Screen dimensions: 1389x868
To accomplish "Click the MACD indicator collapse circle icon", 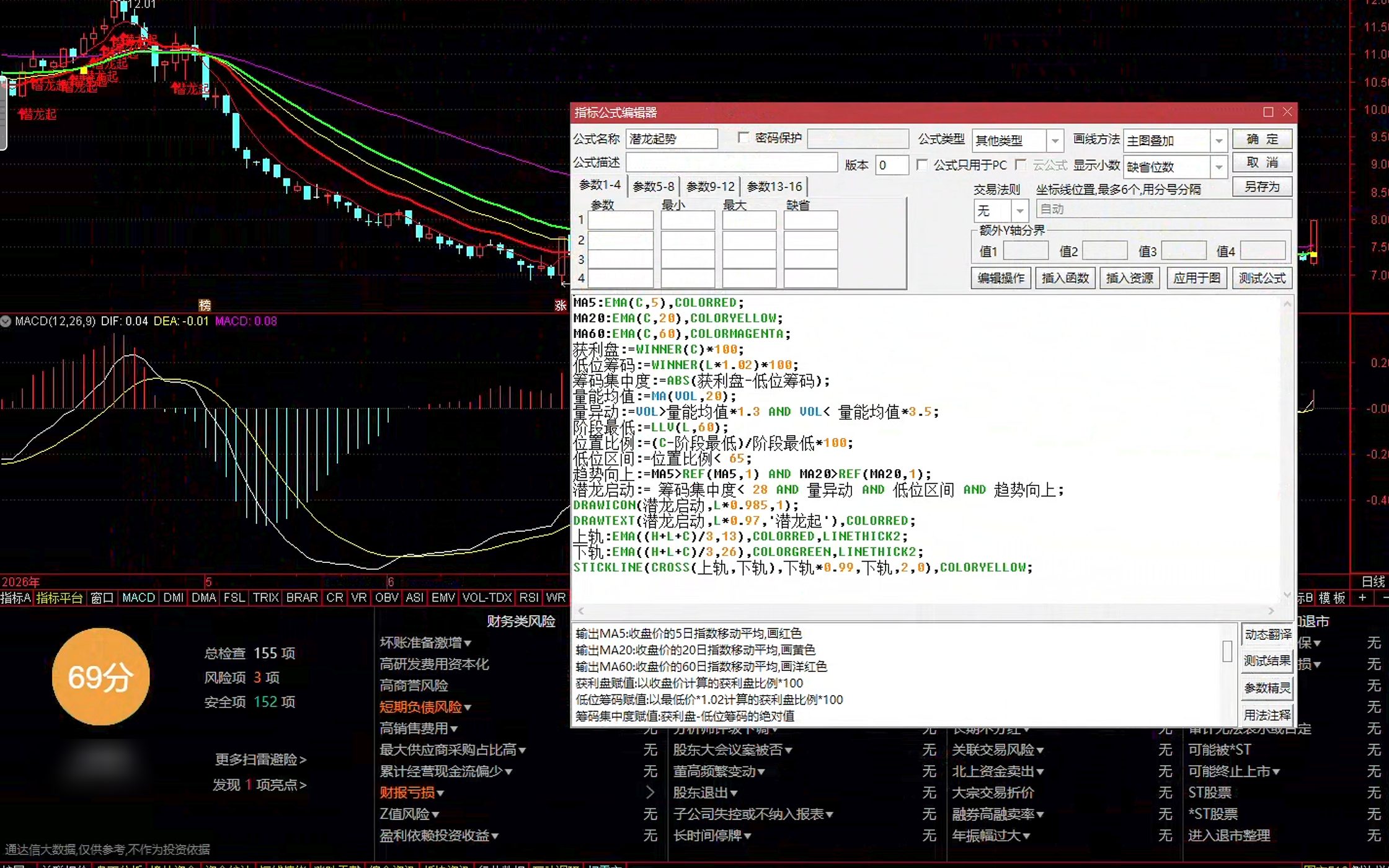I will coord(6,321).
